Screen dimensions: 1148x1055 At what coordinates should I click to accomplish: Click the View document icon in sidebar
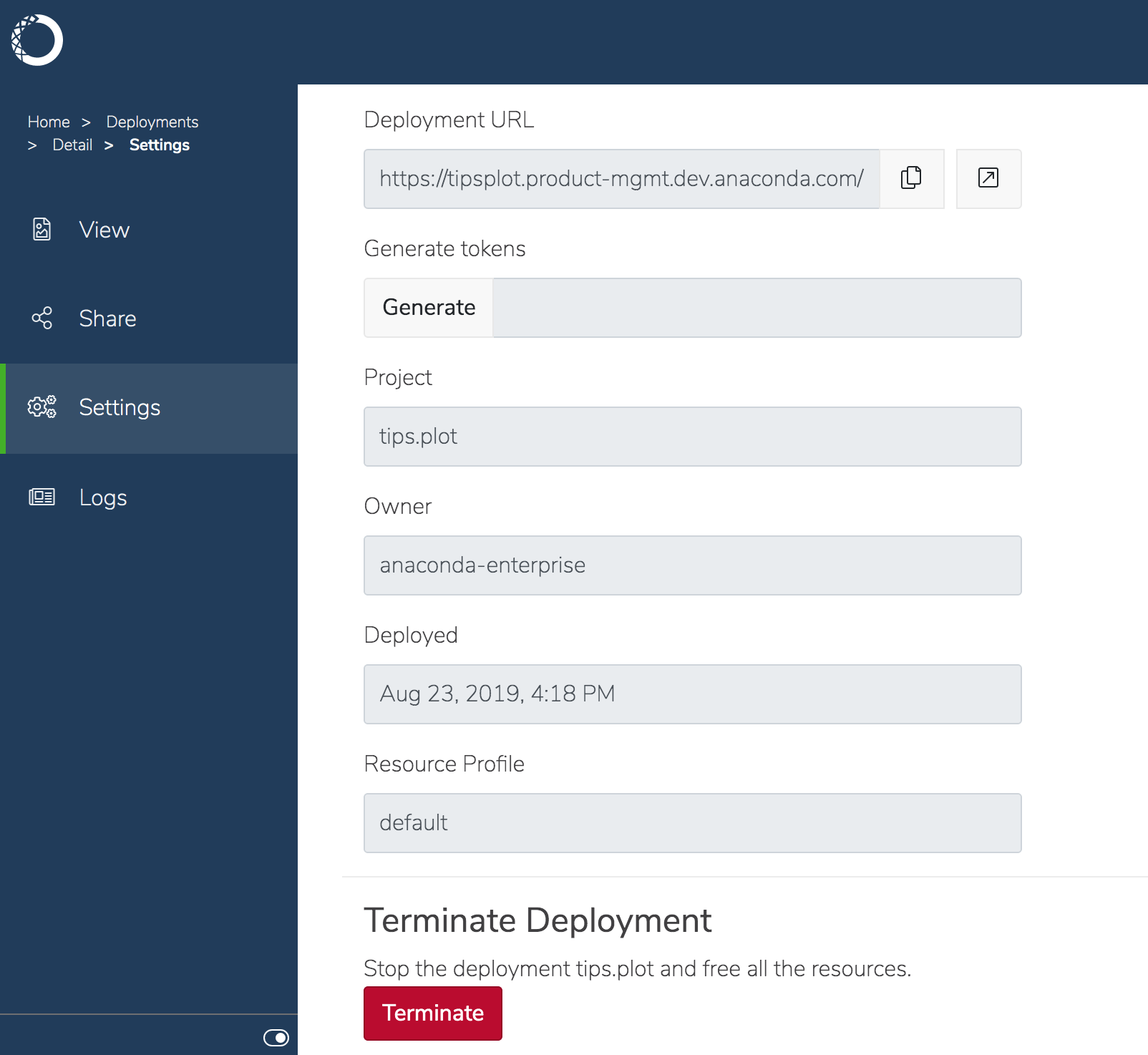tap(42, 229)
